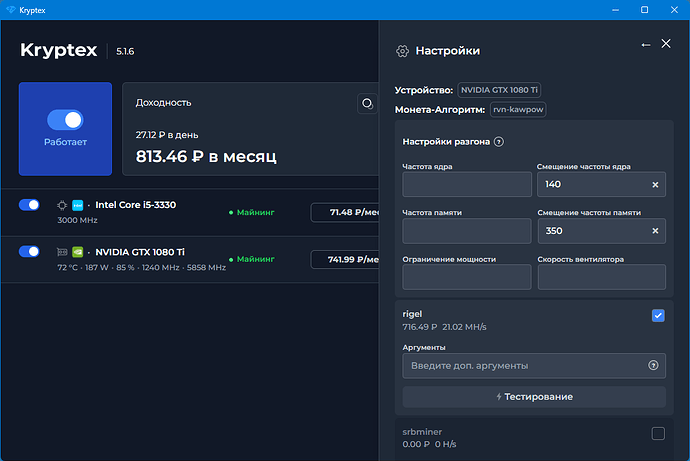This screenshot has height=461, width=690.
Task: Click the 741.99 ₽ earnings button for GPU
Action: click(x=345, y=260)
